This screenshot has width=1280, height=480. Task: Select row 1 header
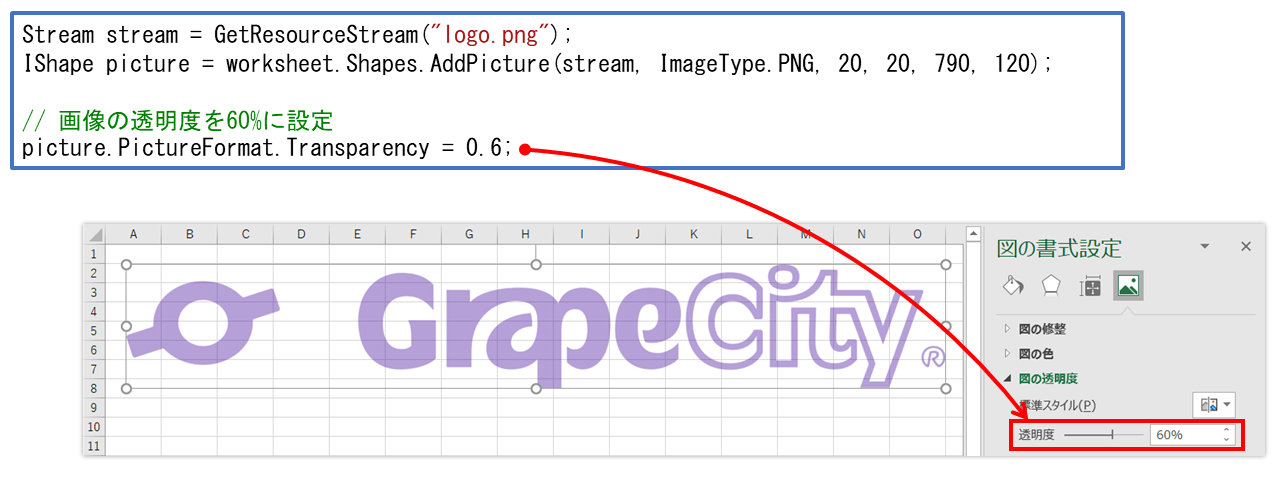click(x=94, y=254)
